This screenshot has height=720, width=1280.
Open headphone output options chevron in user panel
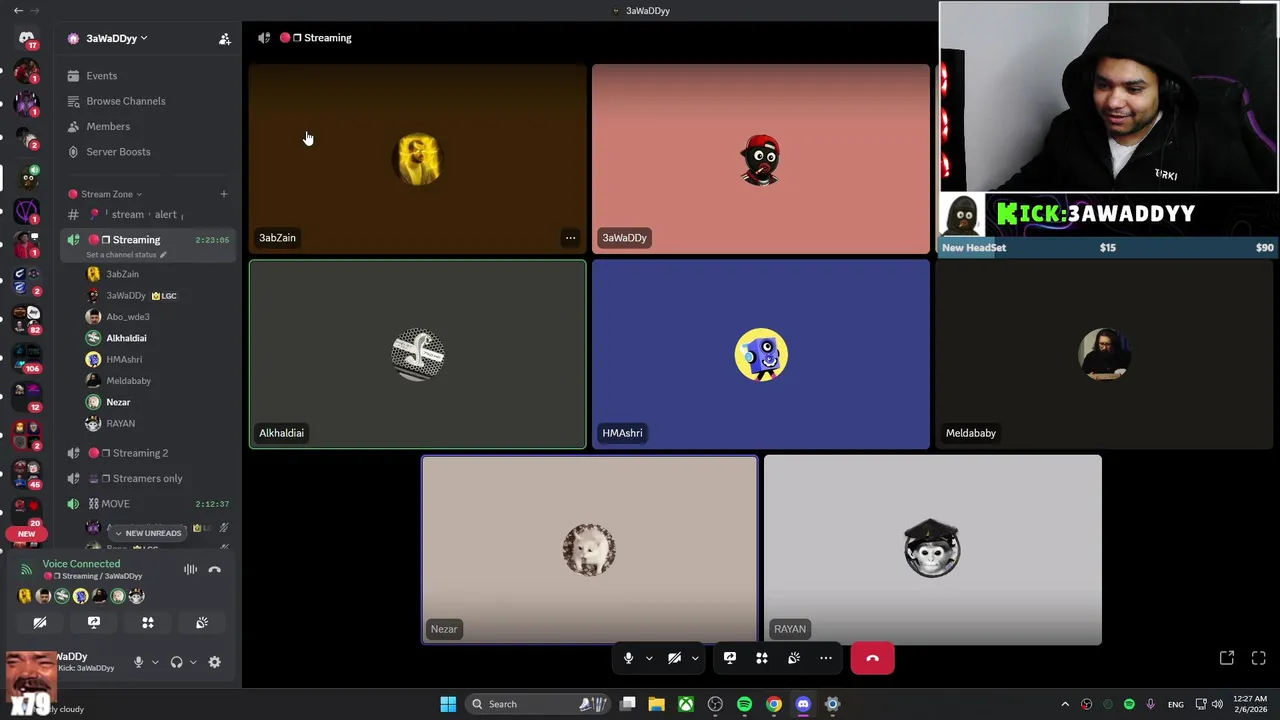tap(193, 662)
